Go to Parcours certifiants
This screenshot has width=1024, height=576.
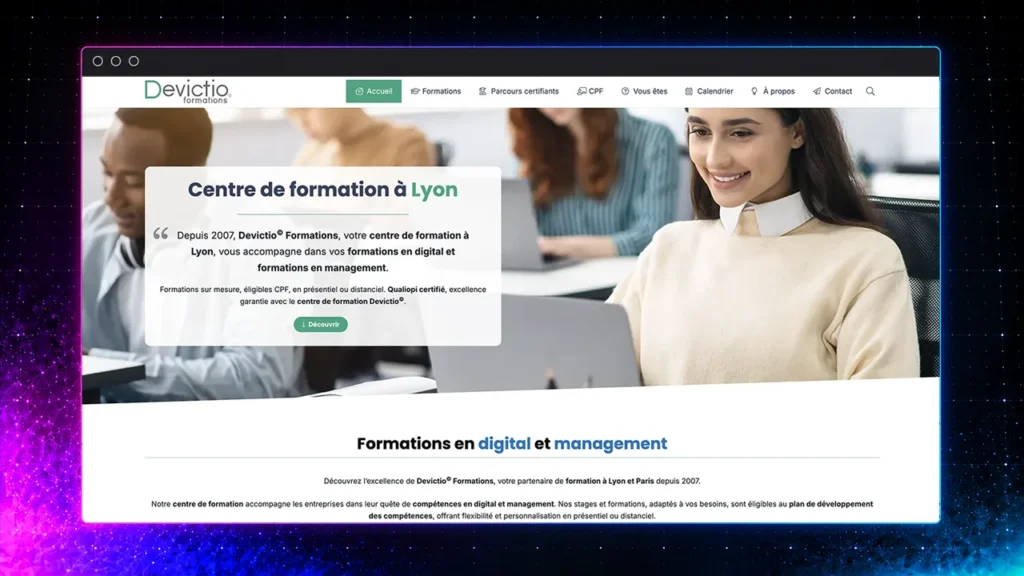pos(519,91)
